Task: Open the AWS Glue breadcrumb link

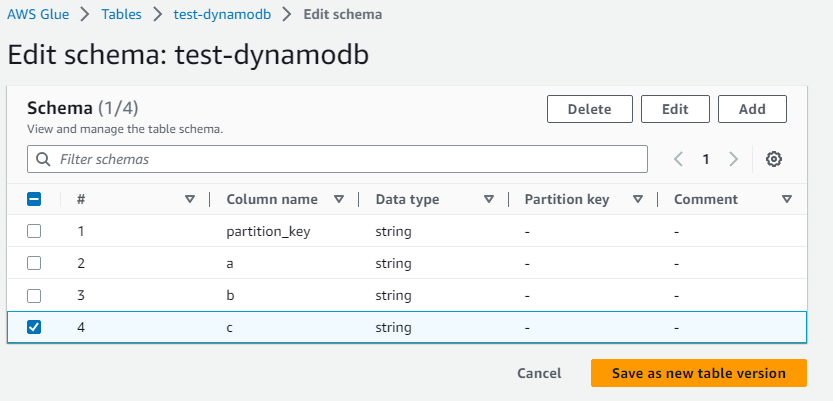Action: click(44, 15)
